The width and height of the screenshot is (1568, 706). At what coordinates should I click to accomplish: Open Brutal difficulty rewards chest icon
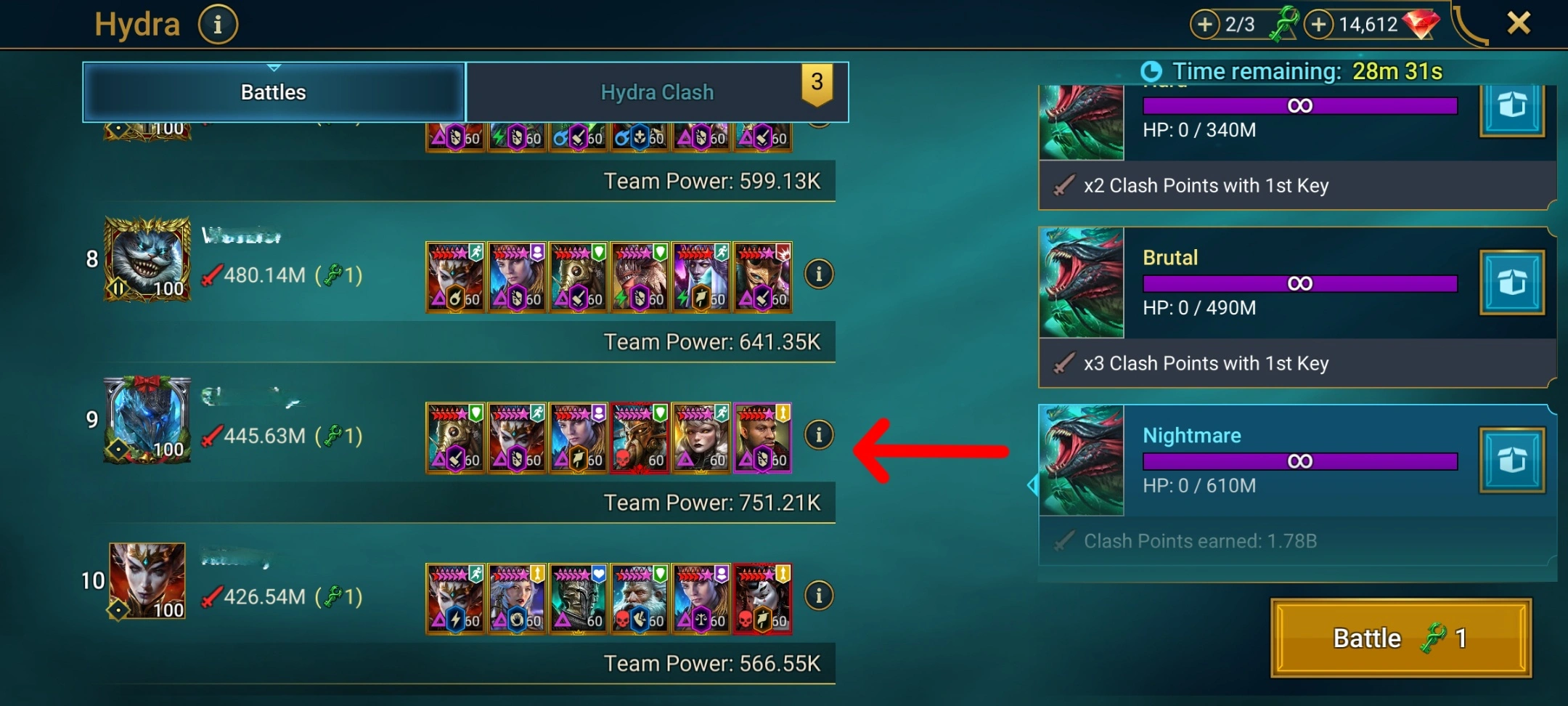click(1512, 283)
